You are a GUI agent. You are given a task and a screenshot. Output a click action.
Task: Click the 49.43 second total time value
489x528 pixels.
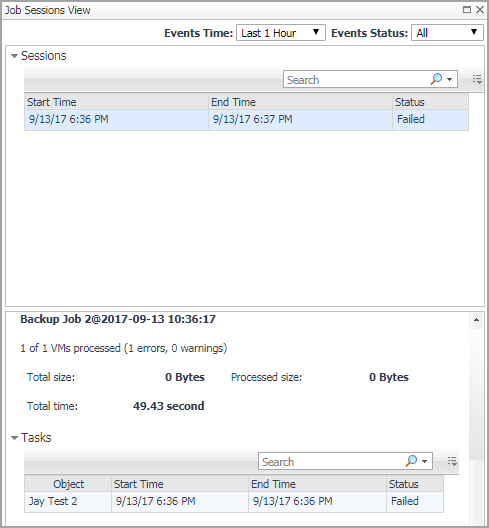pyautogui.click(x=168, y=406)
